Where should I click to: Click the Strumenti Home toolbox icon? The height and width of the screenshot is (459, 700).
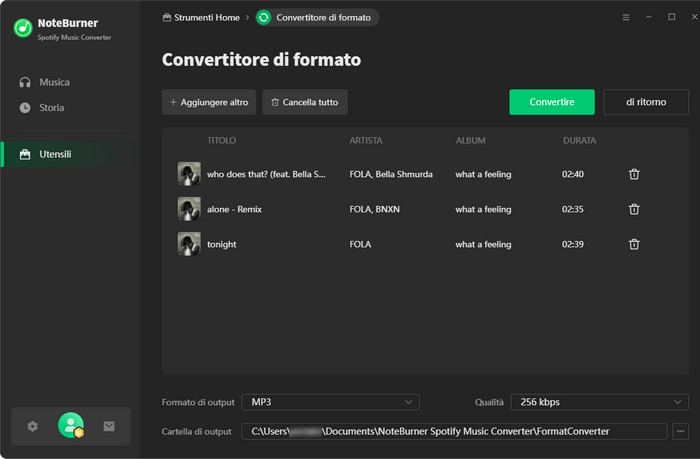click(x=167, y=17)
